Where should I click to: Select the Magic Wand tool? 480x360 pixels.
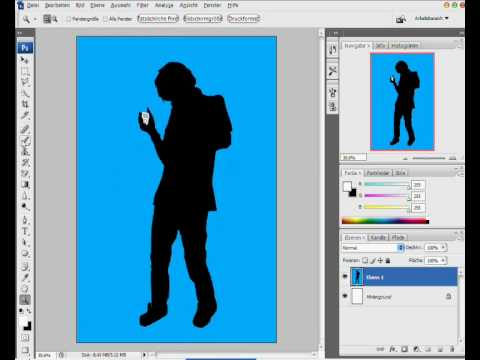[x=25, y=93]
